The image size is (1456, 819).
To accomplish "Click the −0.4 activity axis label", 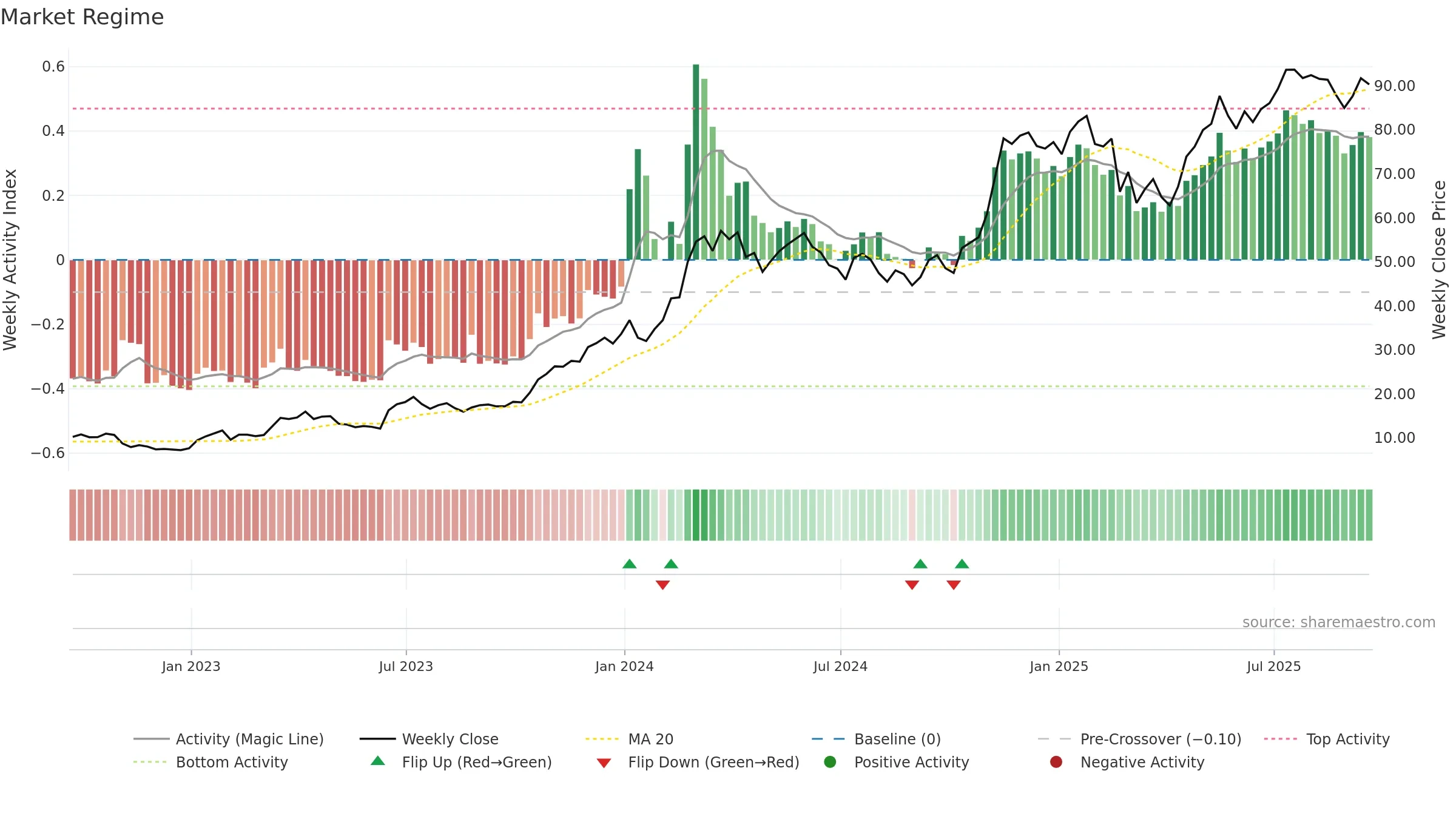I will point(48,389).
